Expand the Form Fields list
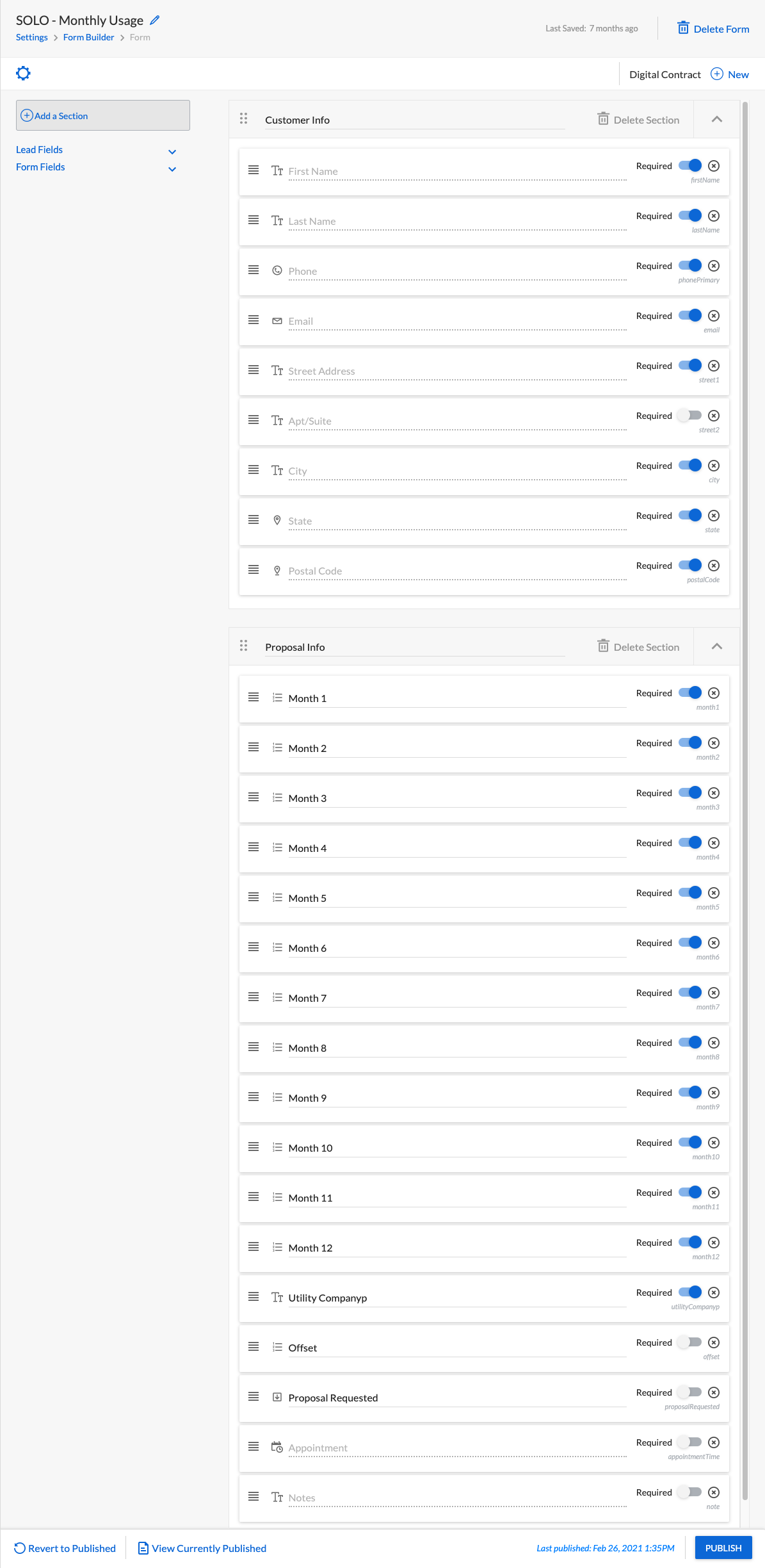Image resolution: width=765 pixels, height=1568 pixels. click(x=172, y=169)
